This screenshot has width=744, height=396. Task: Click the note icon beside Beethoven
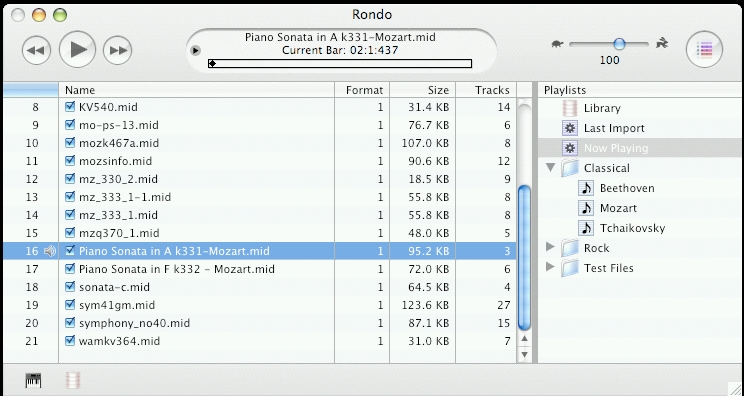(x=586, y=188)
